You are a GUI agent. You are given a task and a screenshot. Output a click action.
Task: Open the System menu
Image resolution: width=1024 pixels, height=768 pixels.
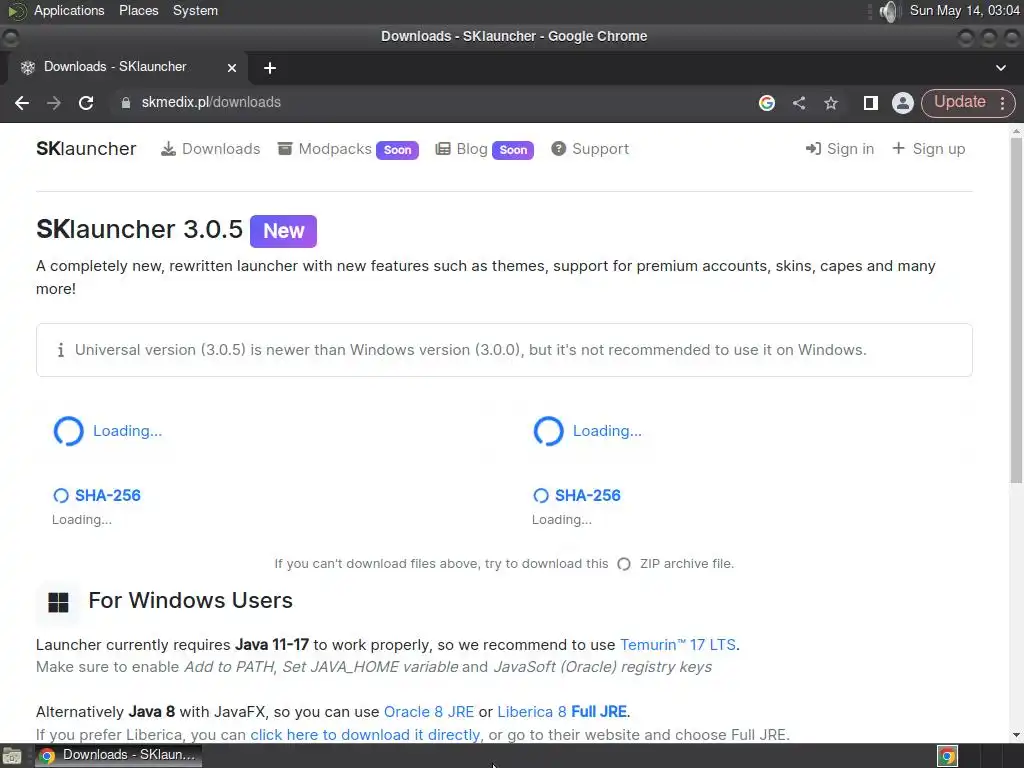tap(195, 10)
